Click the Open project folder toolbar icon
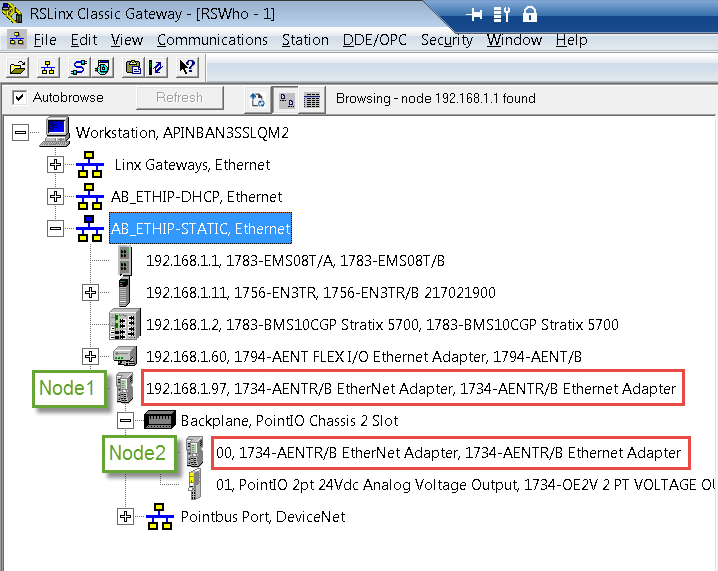718x571 pixels. [18, 68]
